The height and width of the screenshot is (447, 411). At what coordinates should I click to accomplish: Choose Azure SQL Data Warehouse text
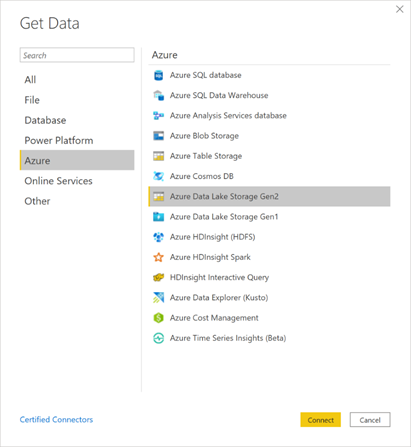tap(219, 95)
